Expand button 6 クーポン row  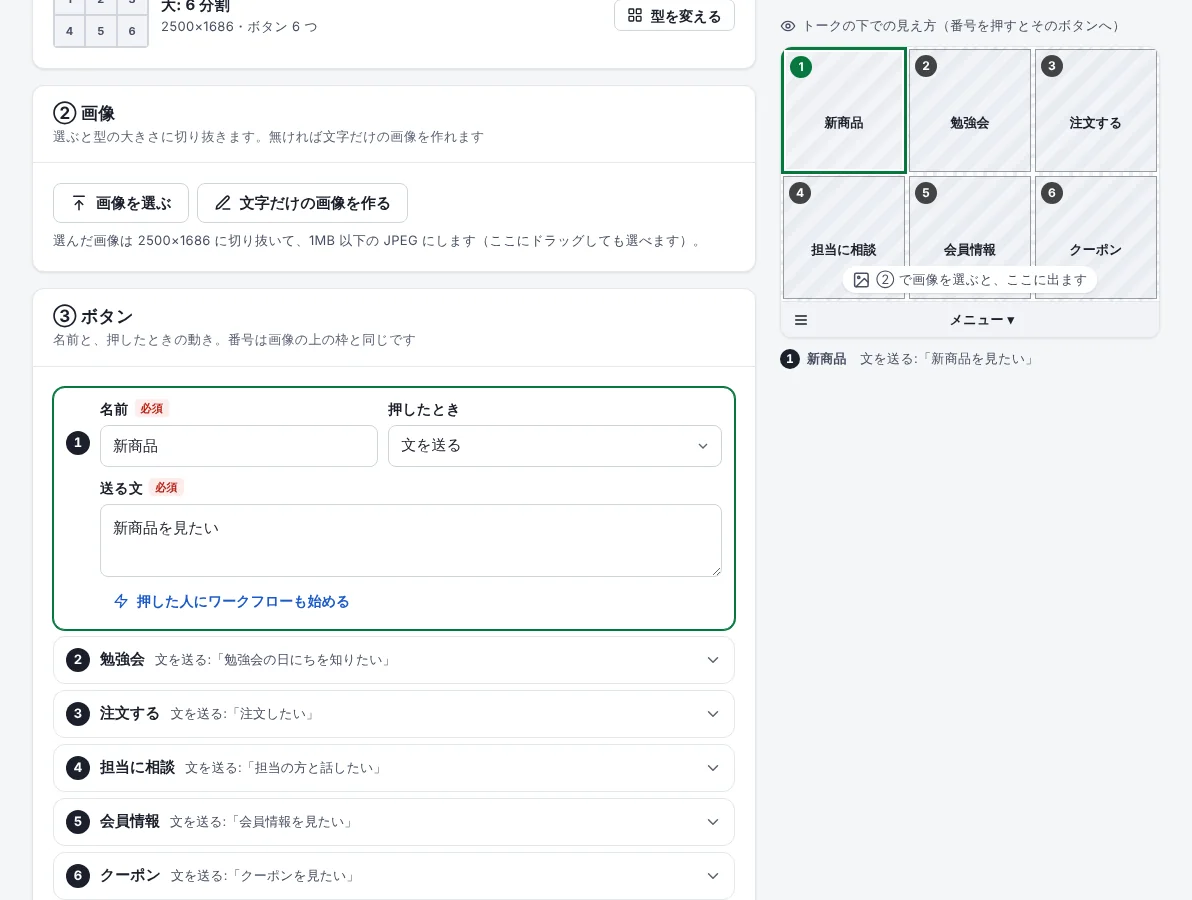[x=394, y=876]
